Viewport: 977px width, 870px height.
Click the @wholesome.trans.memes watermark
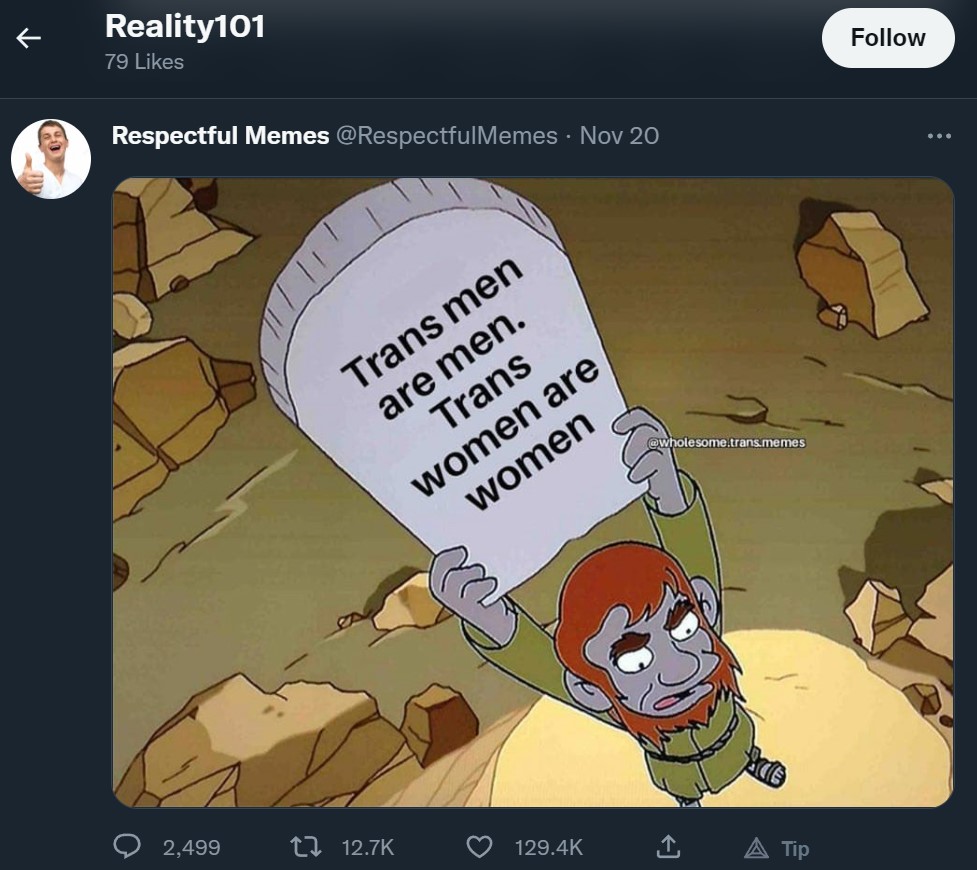(727, 442)
